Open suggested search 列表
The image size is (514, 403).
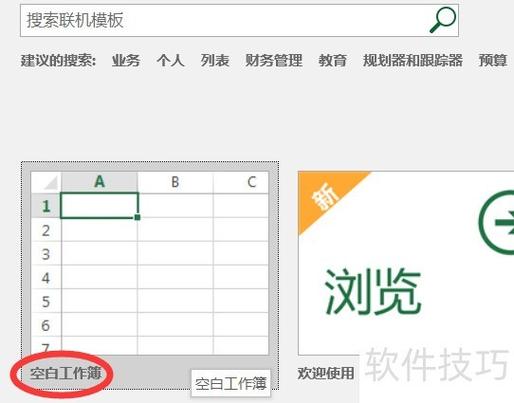215,61
